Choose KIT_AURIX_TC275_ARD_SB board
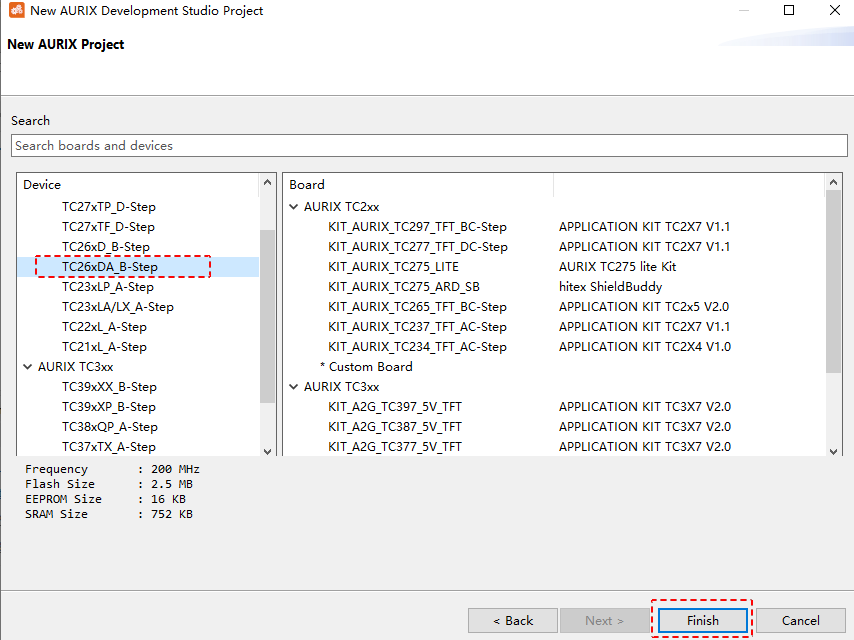Screen dimensions: 854x640 pos(404,287)
